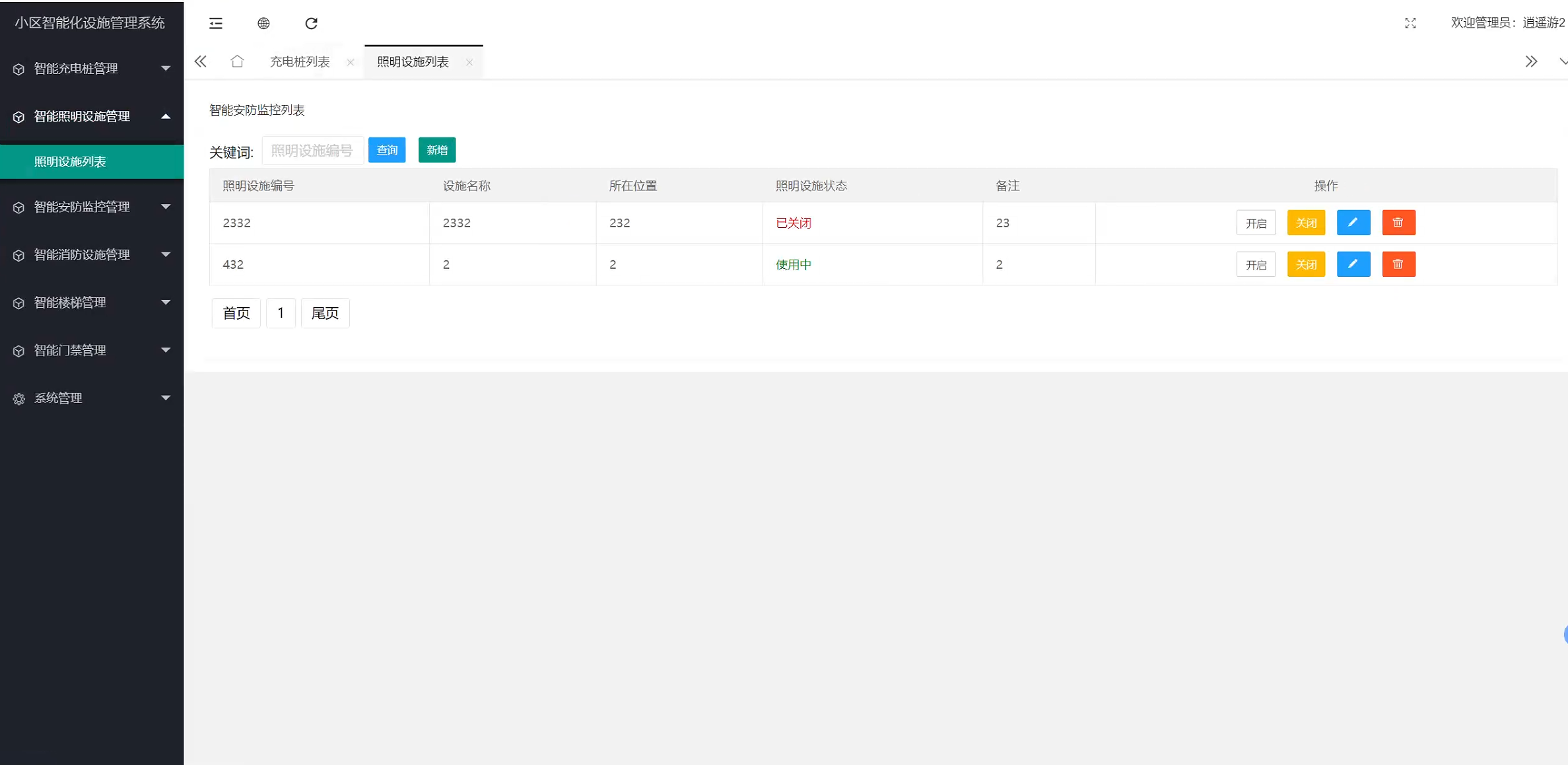Click the sidebar collapse menu icon
1568x765 pixels.
pyautogui.click(x=216, y=24)
